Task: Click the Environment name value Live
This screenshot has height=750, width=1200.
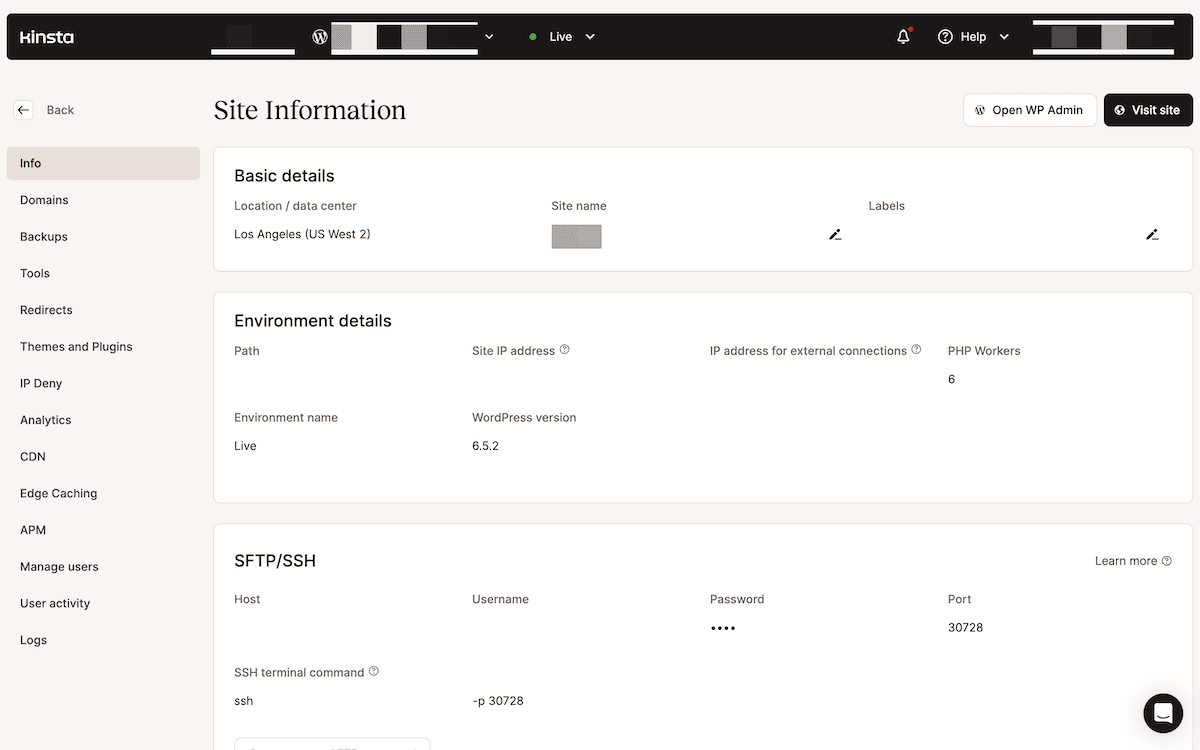Action: pyautogui.click(x=245, y=446)
